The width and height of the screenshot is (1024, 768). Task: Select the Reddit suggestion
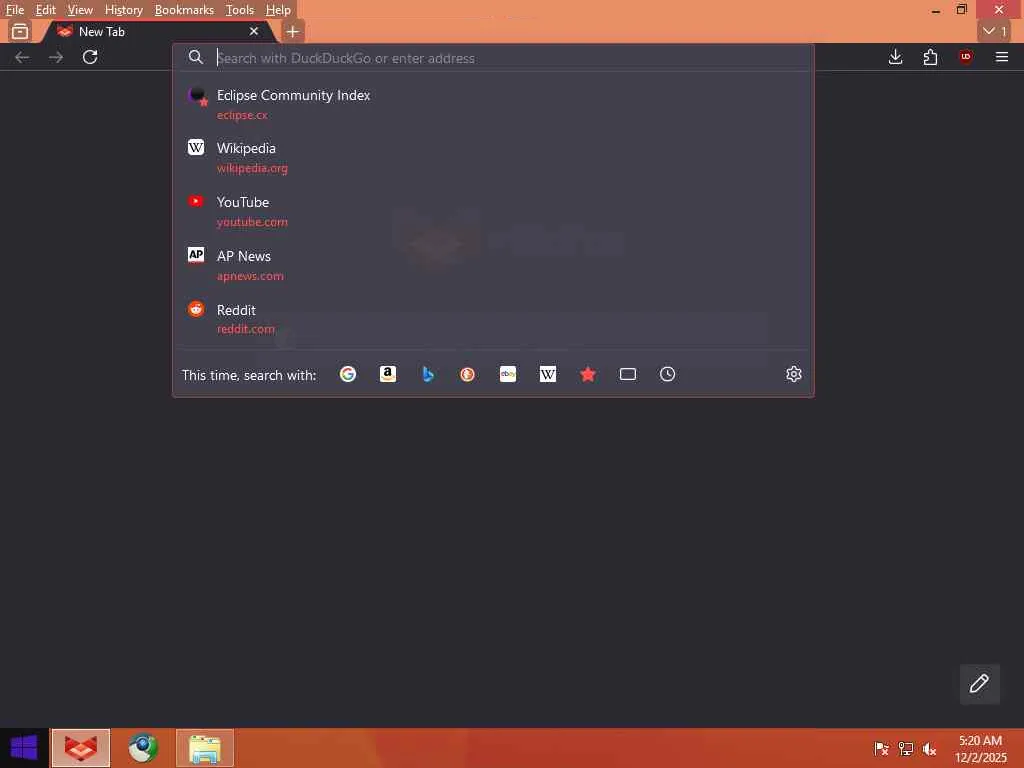(493, 319)
